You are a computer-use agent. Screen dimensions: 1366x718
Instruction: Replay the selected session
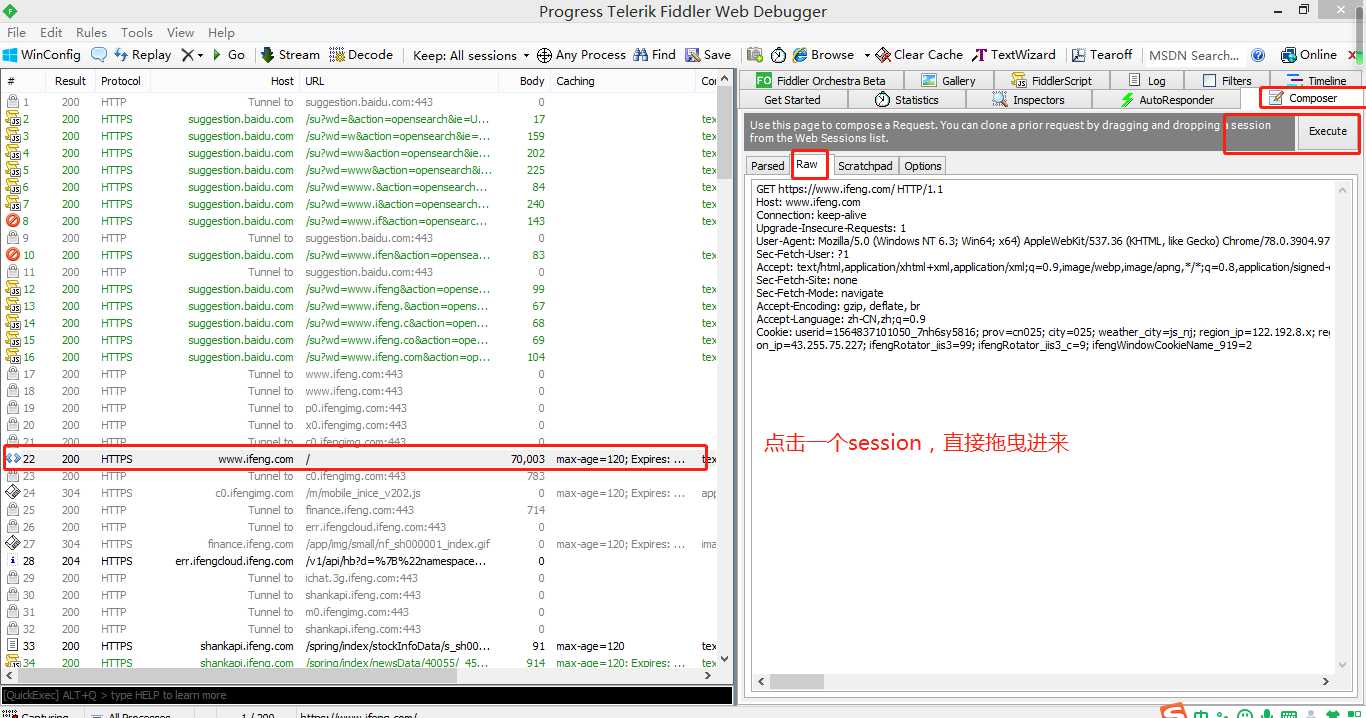[143, 55]
